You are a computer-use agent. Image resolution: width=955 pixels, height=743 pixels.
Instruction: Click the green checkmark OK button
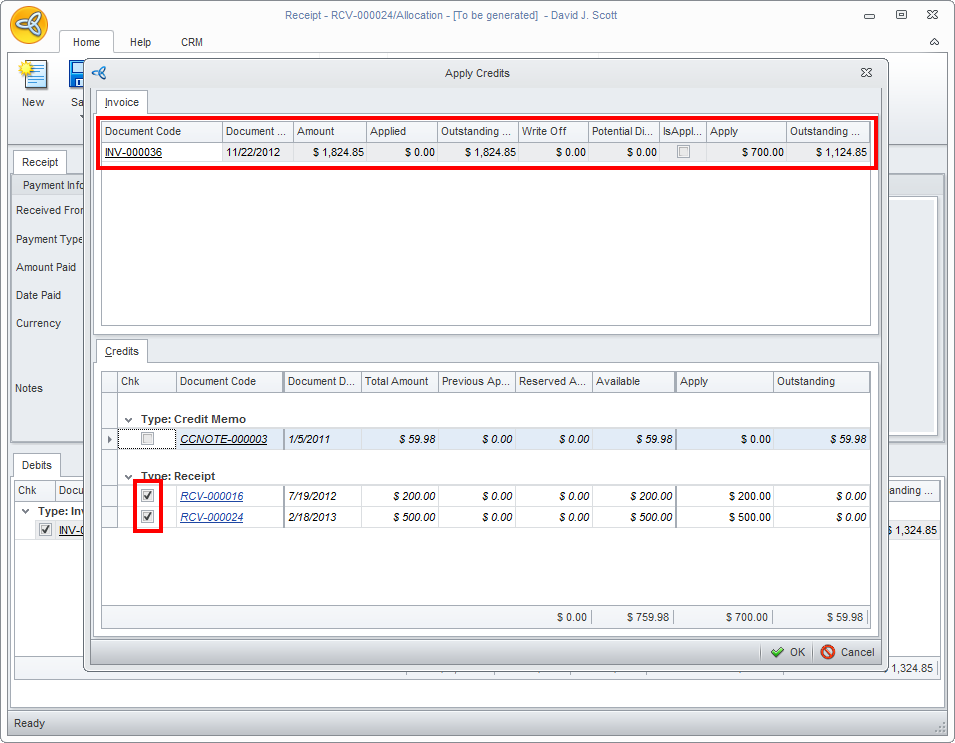coord(787,652)
